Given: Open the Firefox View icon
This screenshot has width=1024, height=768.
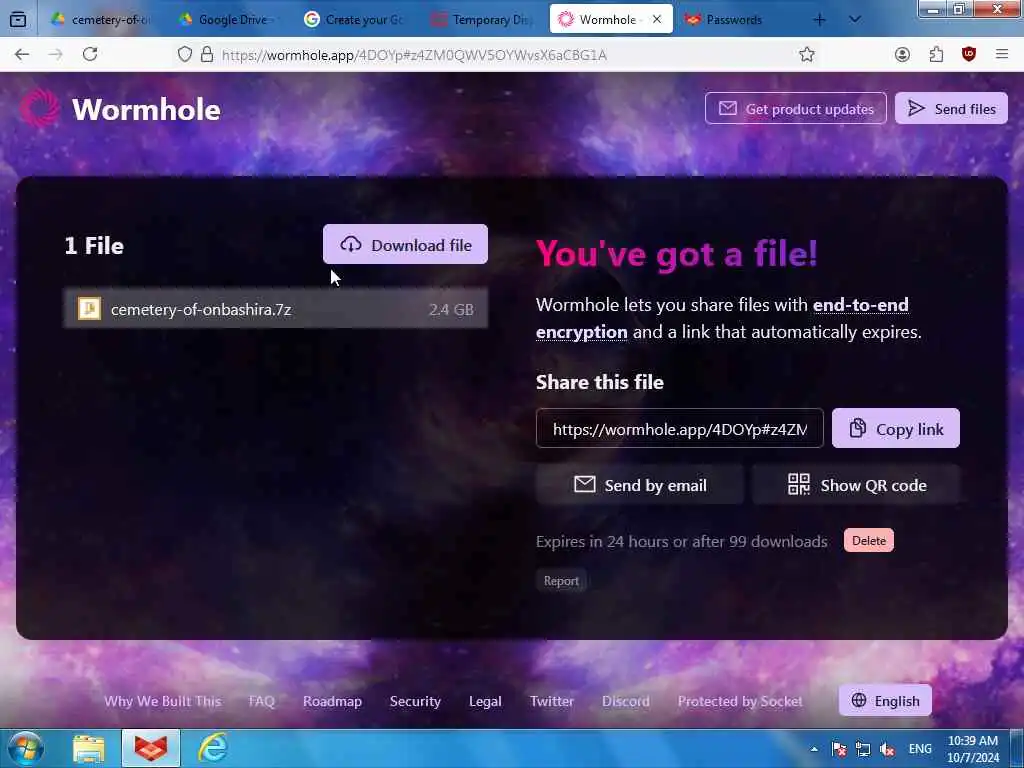Looking at the screenshot, I should click(18, 20).
